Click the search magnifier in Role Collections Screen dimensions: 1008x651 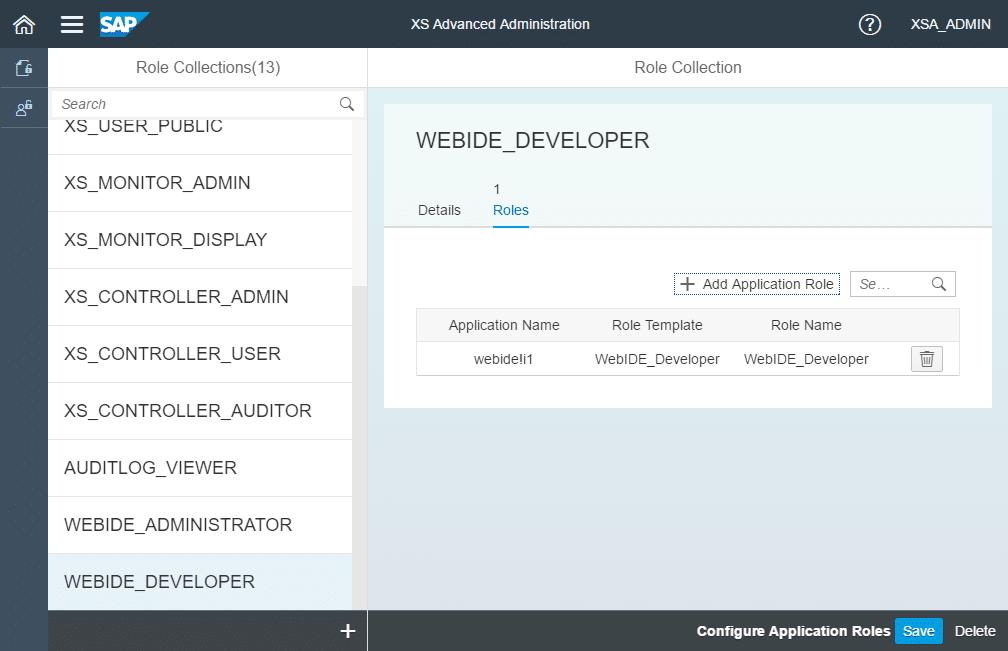[347, 104]
